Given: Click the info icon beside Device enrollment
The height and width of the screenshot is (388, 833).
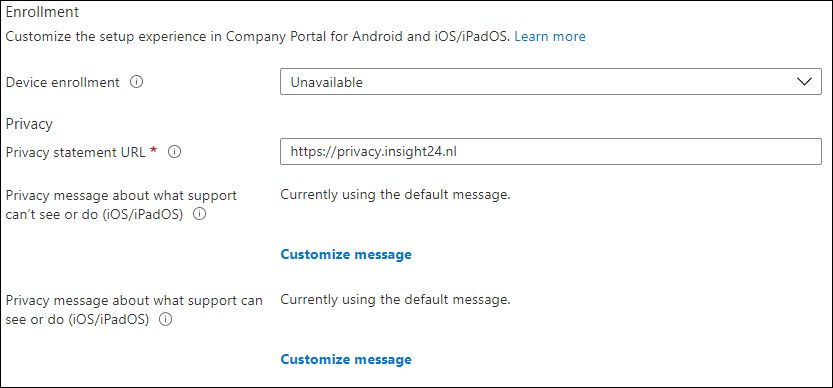Looking at the screenshot, I should (x=137, y=82).
